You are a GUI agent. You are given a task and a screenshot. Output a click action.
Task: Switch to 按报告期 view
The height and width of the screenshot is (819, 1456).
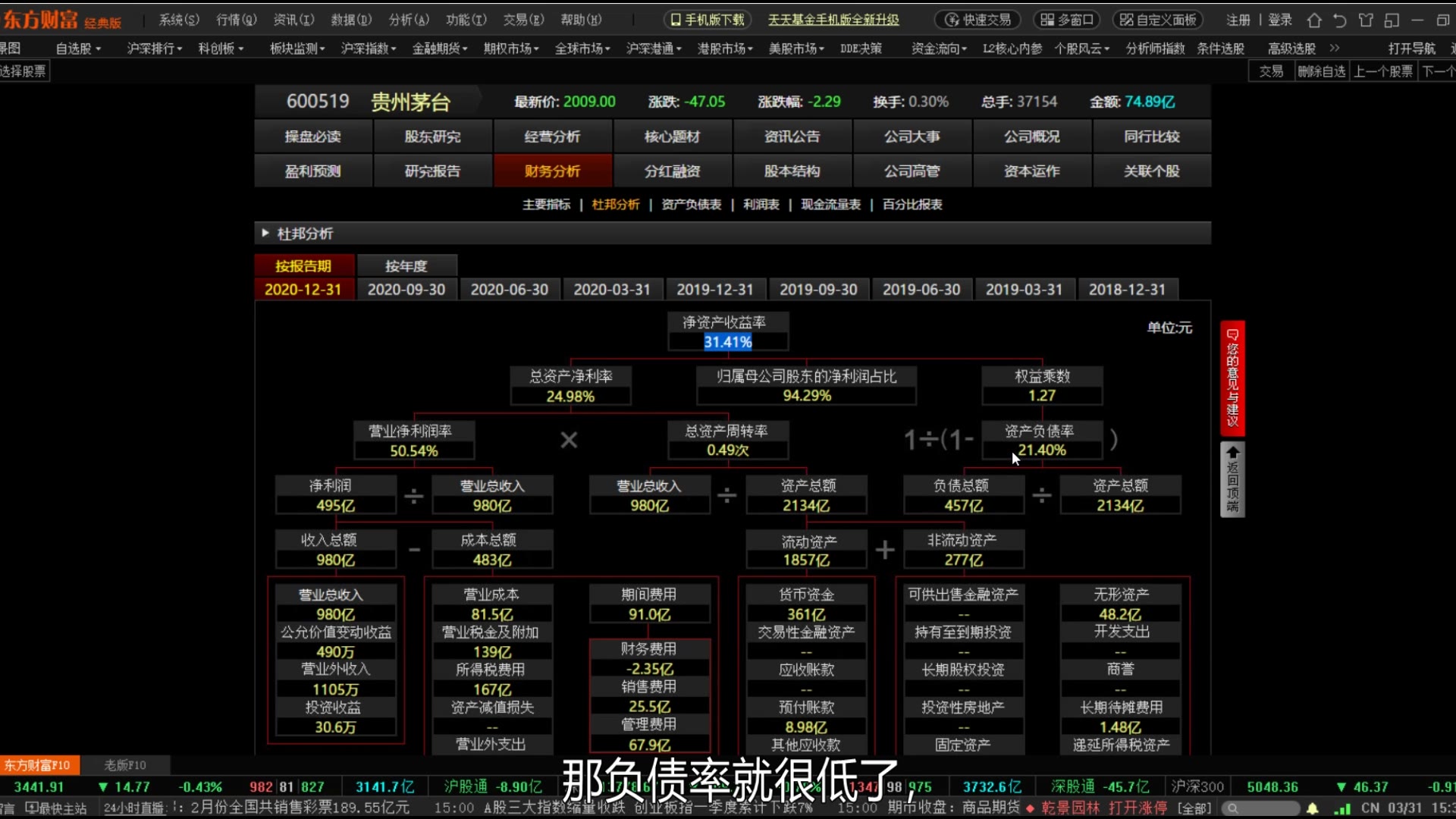pos(303,265)
